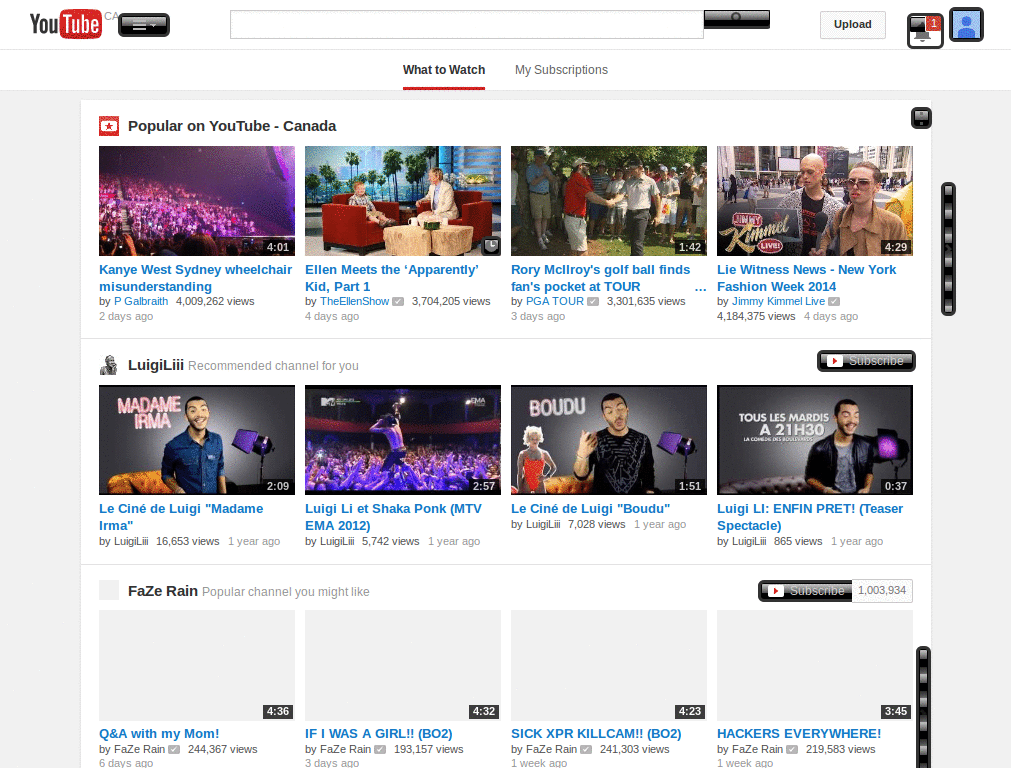Viewport: 1024px width, 768px height.
Task: Click FaZe Rain channel avatar placeholder
Action: pos(109,590)
